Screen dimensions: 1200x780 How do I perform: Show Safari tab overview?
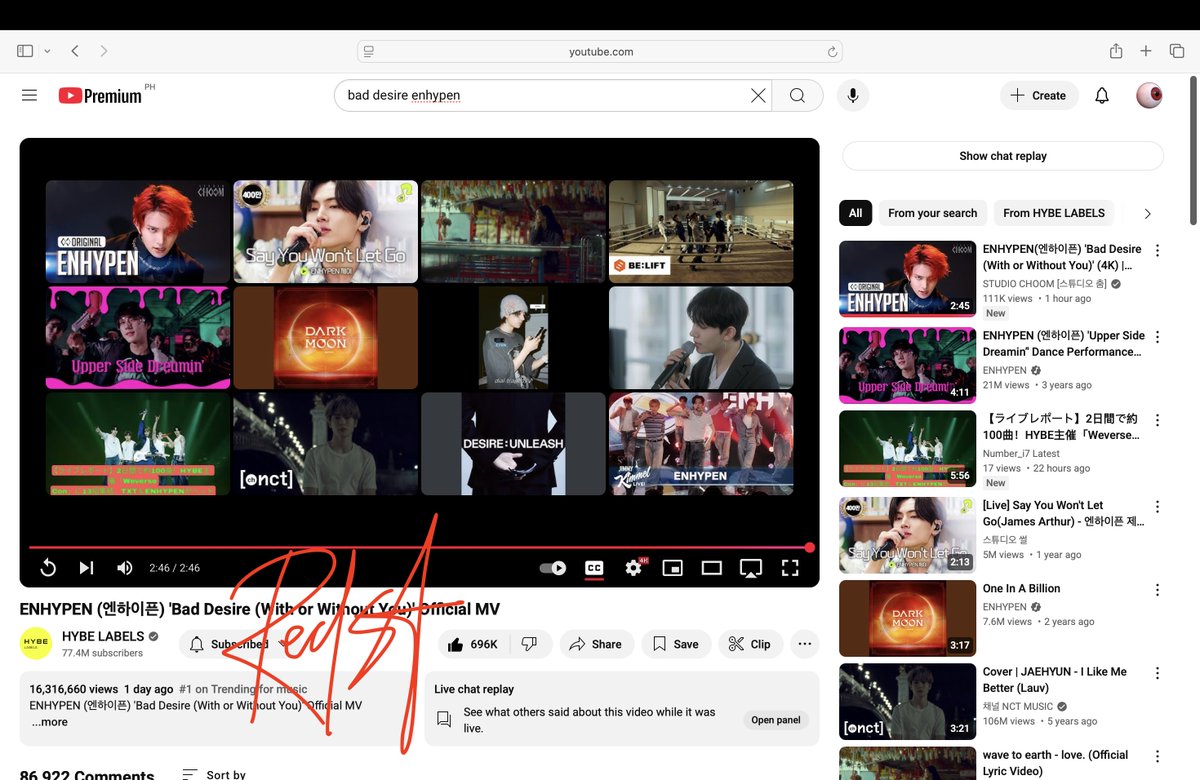coord(1177,51)
